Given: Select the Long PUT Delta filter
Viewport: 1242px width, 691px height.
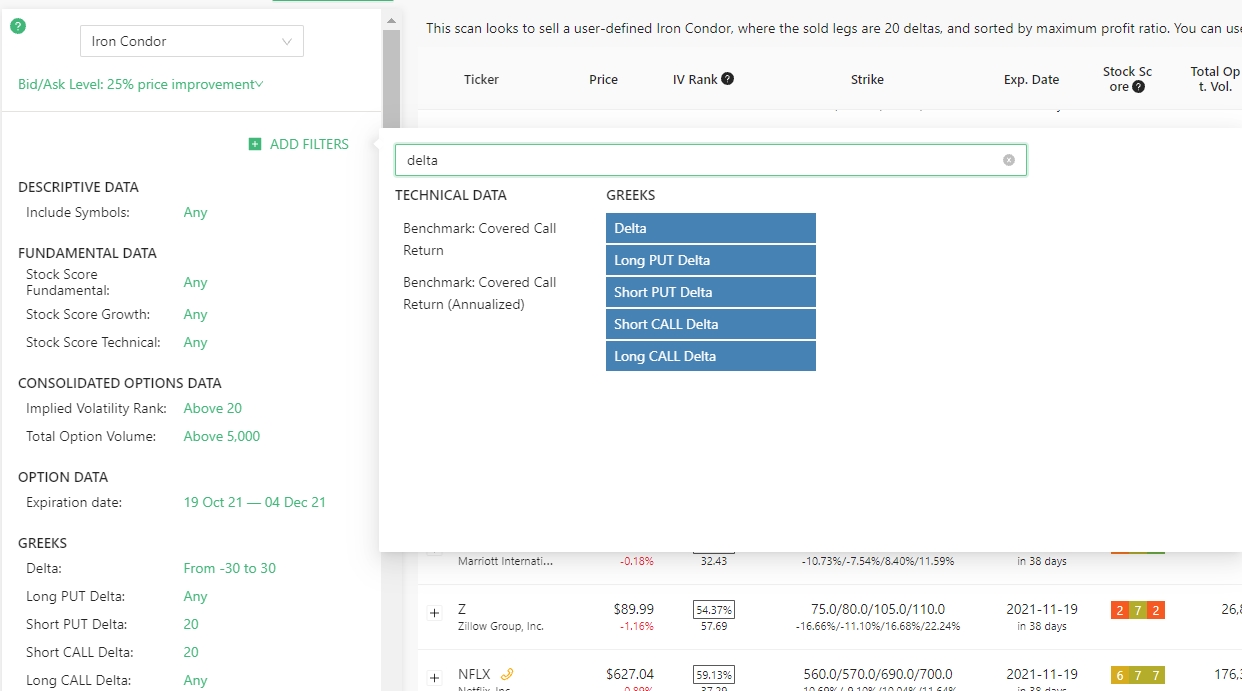Looking at the screenshot, I should [x=711, y=260].
